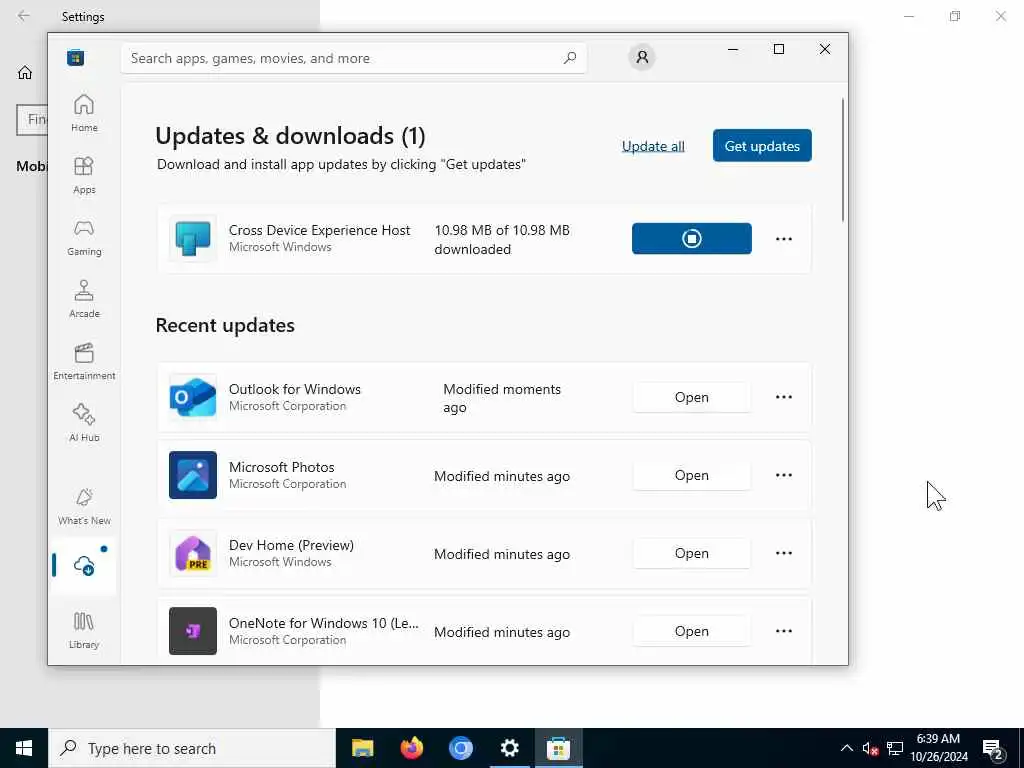Open AI Hub in the Store sidebar

84,423
